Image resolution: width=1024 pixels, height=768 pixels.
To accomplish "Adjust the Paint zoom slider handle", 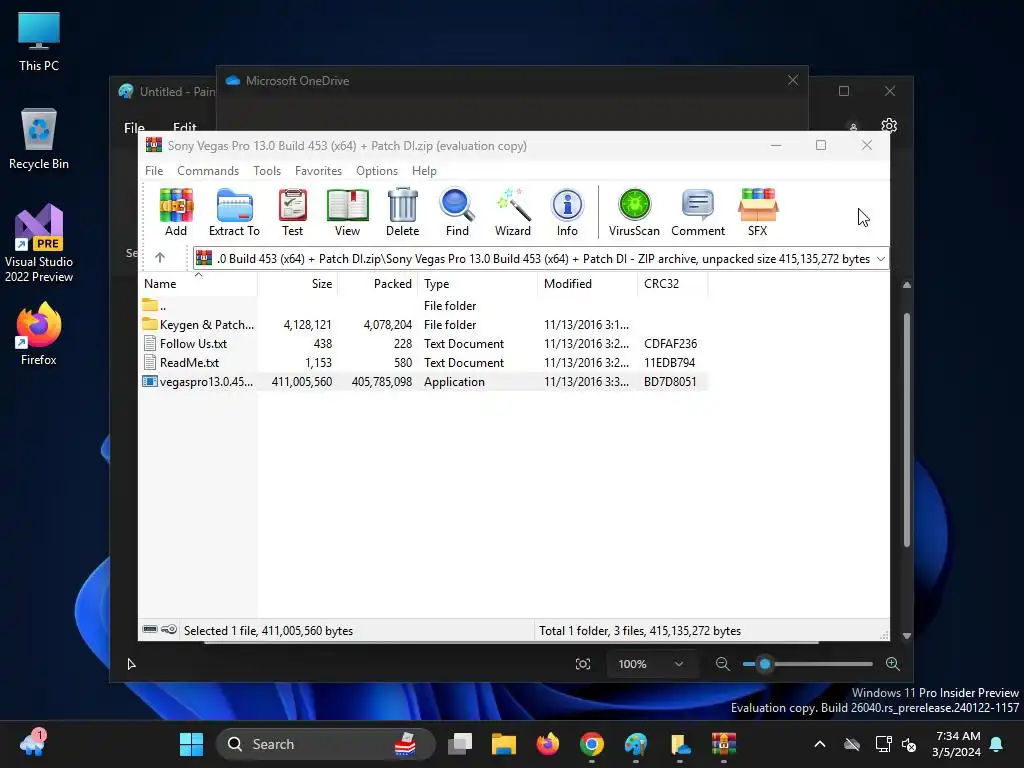I will 765,664.
